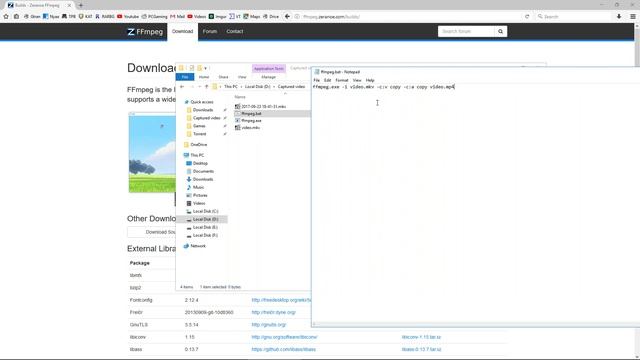640x360 pixels.
Task: Open Notepad Format menu
Action: pyautogui.click(x=342, y=80)
